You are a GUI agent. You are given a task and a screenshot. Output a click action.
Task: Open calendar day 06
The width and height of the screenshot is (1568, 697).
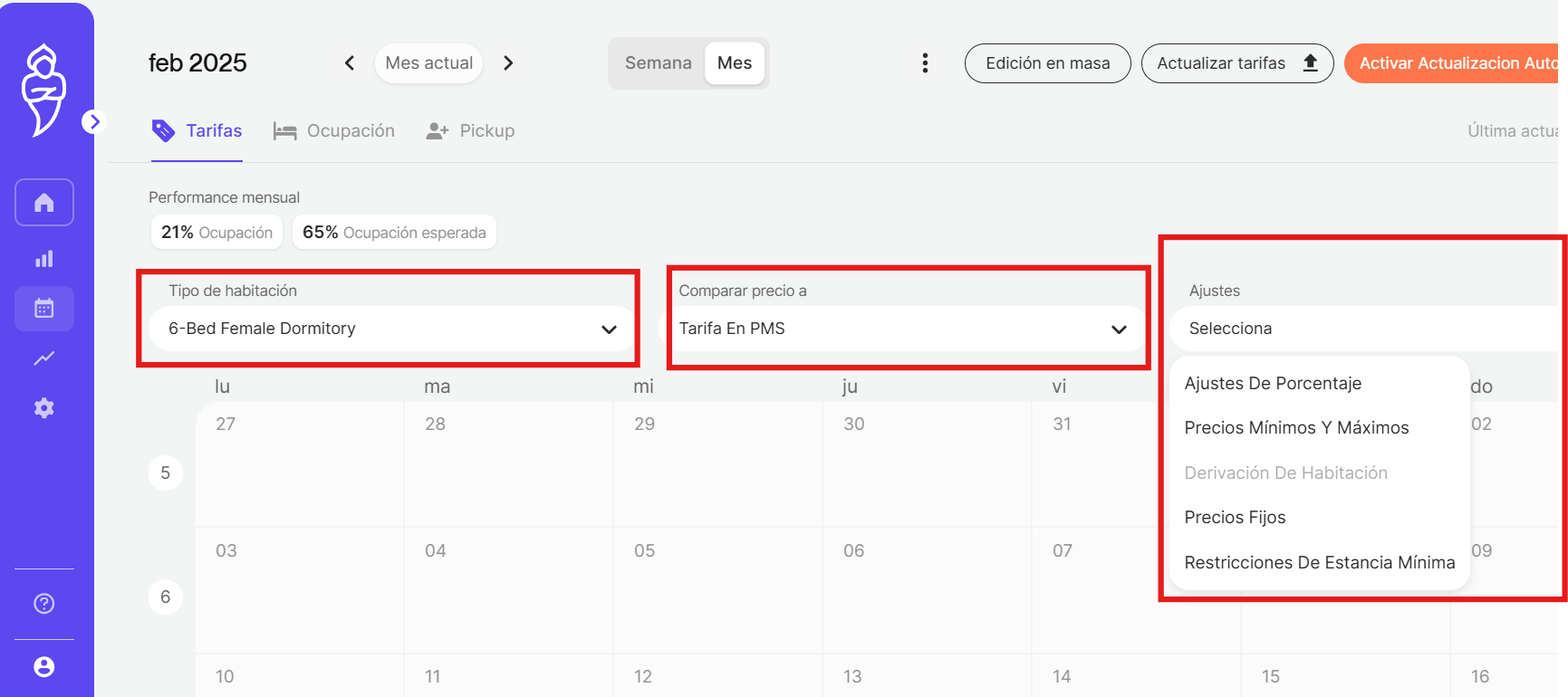pyautogui.click(x=928, y=590)
